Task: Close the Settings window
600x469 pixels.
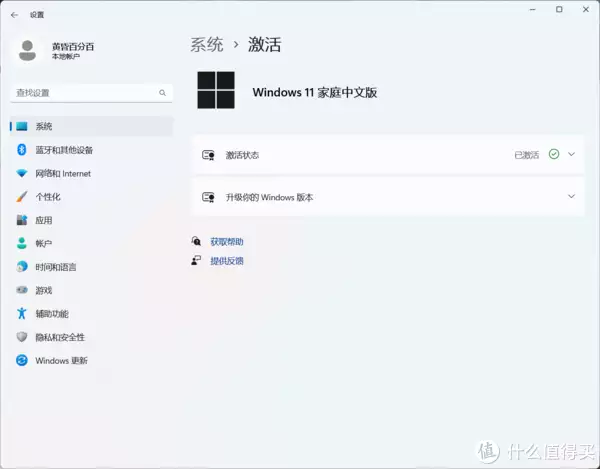Action: click(x=586, y=10)
